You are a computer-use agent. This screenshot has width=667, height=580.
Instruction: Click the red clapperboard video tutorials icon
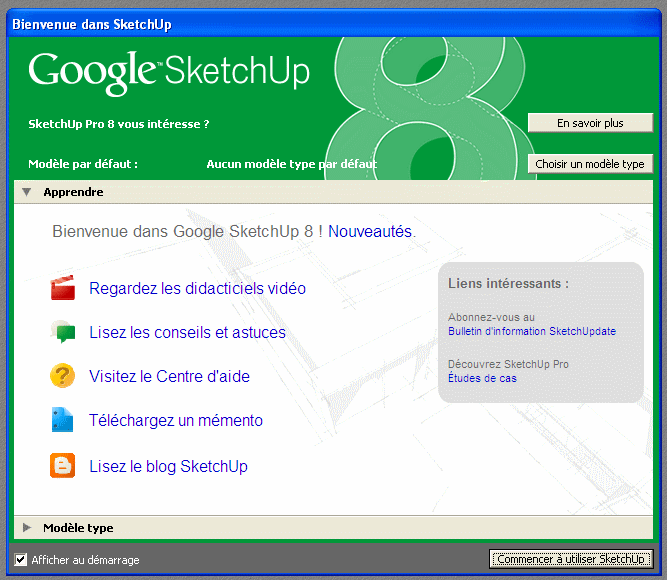[63, 288]
